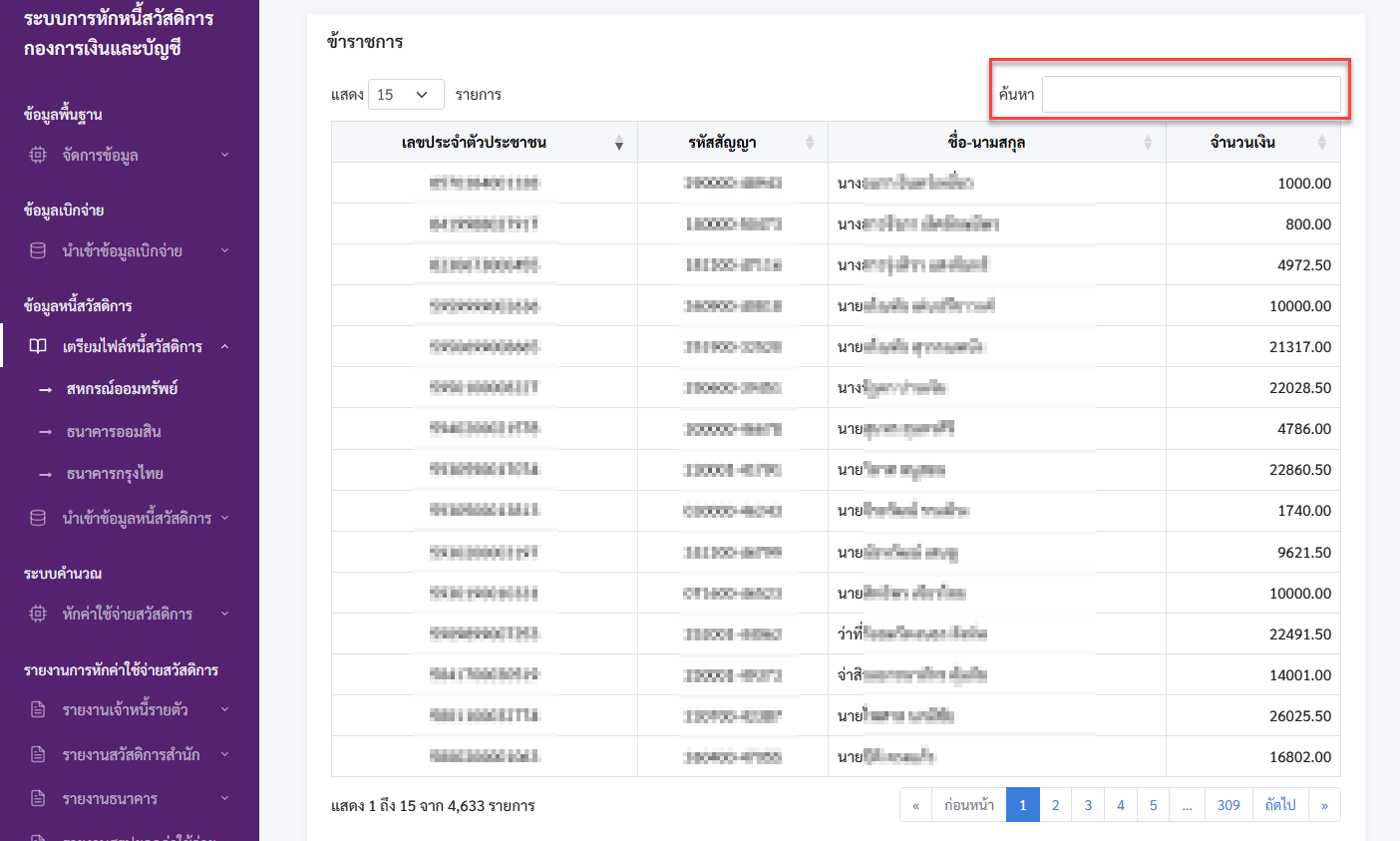Click the sort arrows on รหัสสัญญา column
The image size is (1400, 841).
pos(810,143)
